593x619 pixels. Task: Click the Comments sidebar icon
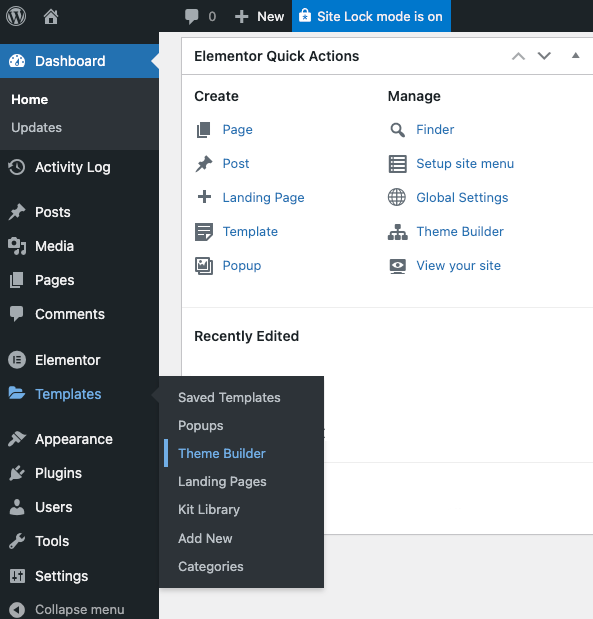(17, 314)
